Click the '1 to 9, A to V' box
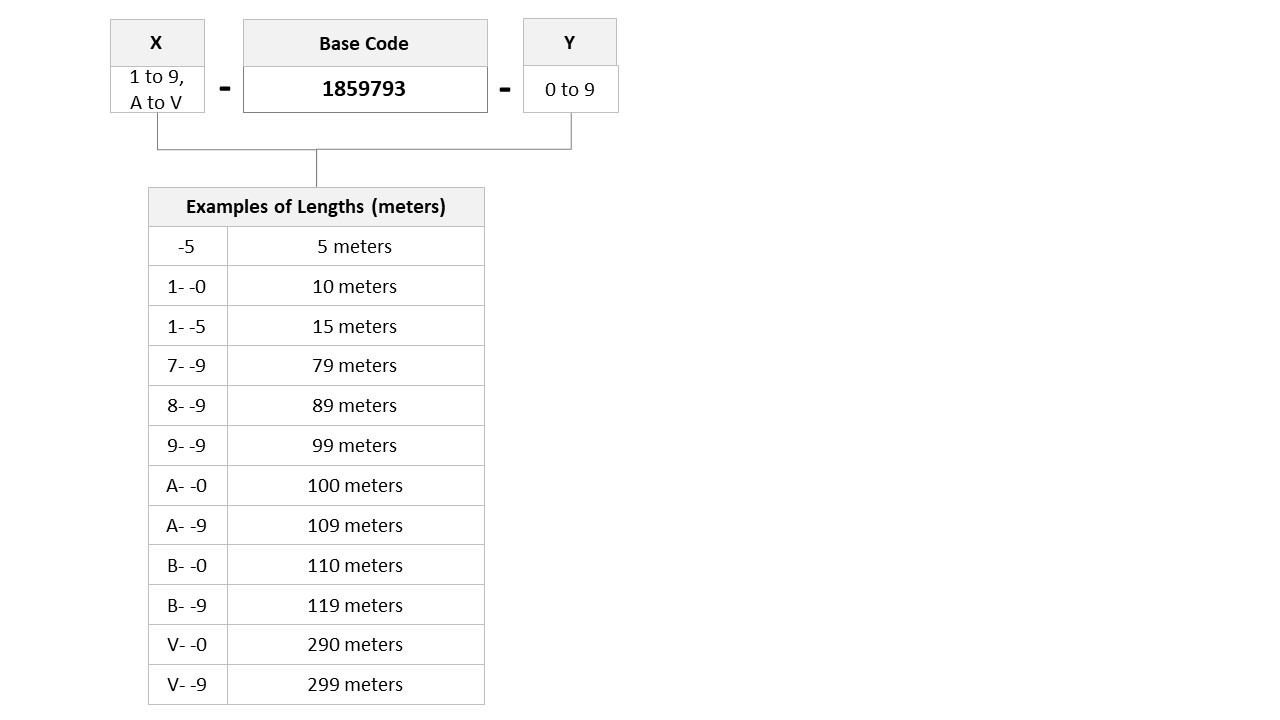 tap(157, 89)
